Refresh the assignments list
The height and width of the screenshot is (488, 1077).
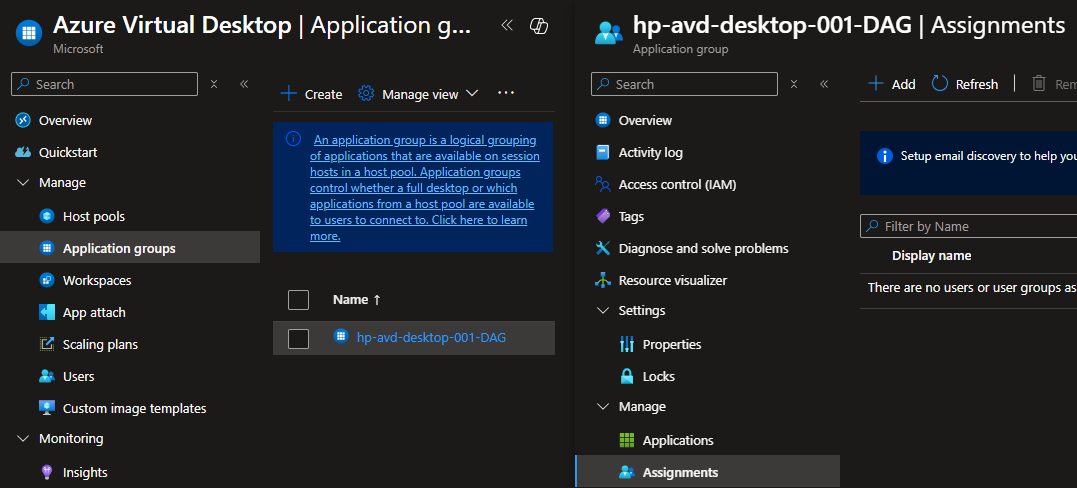point(965,84)
